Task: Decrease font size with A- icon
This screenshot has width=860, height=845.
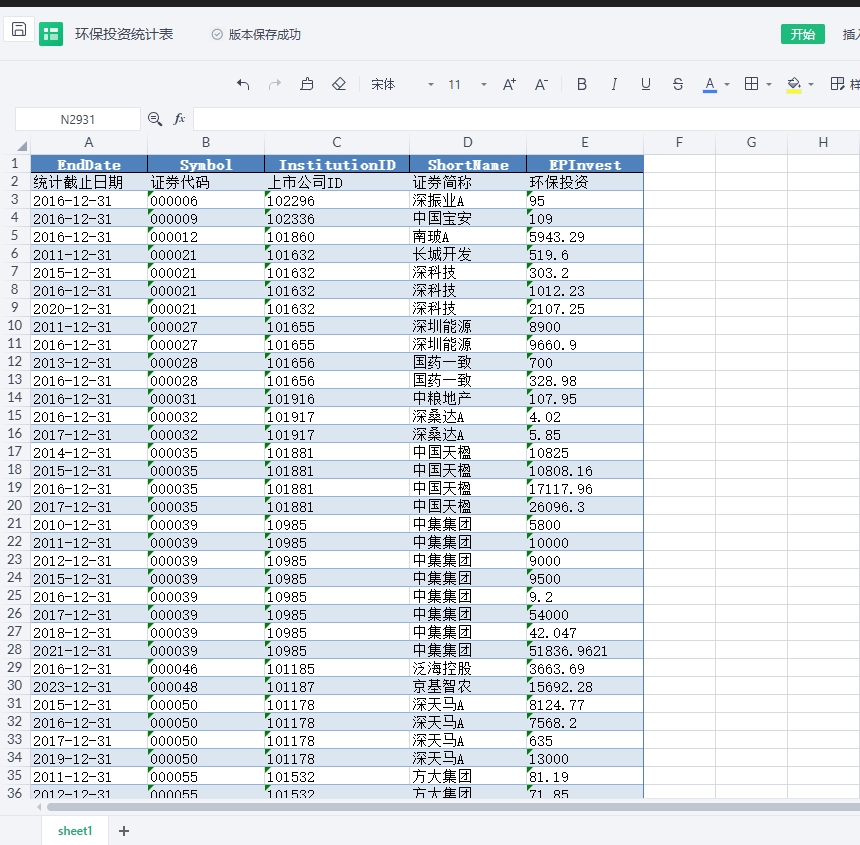Action: pos(541,85)
